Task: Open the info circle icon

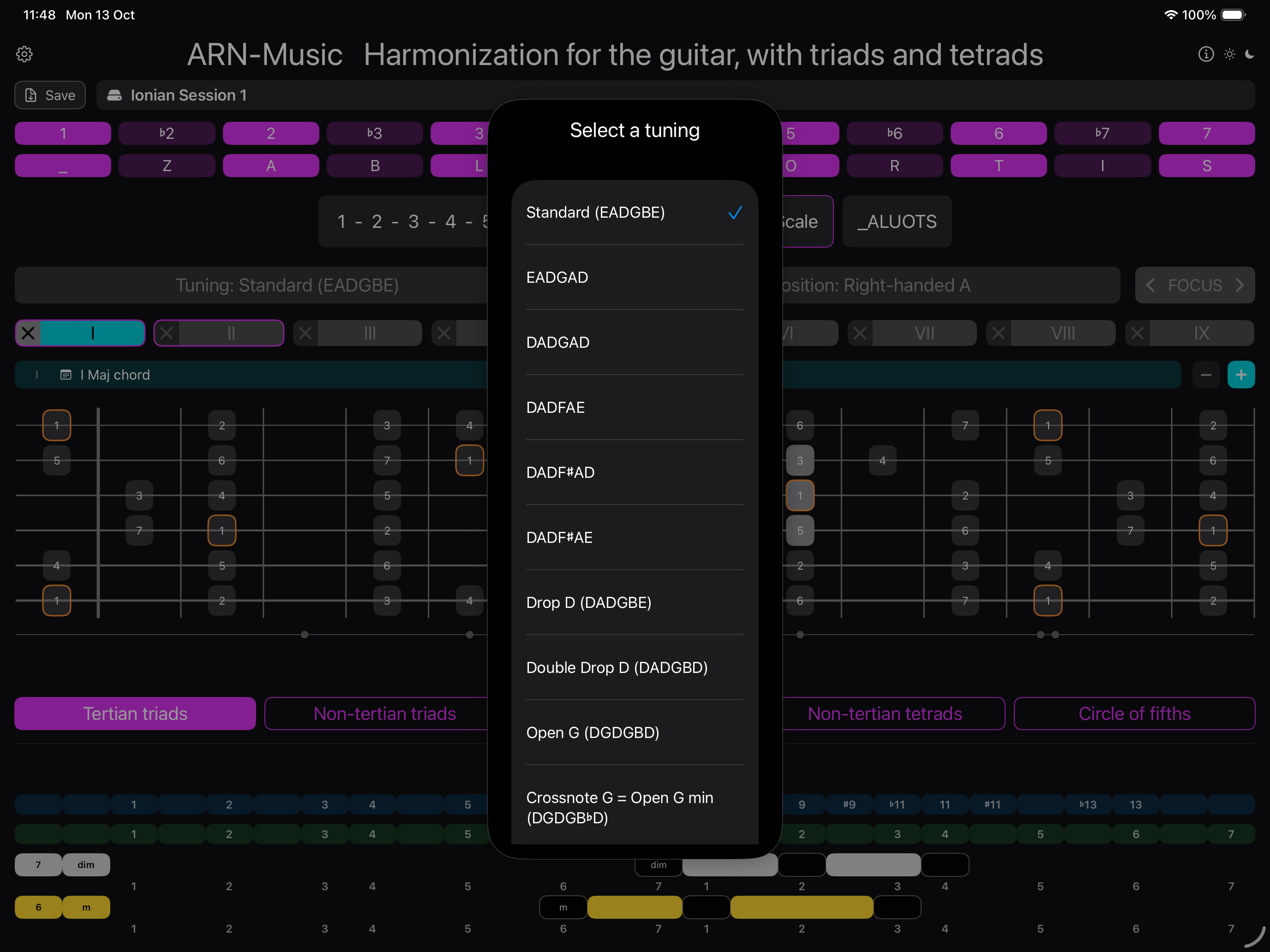Action: [x=1206, y=54]
